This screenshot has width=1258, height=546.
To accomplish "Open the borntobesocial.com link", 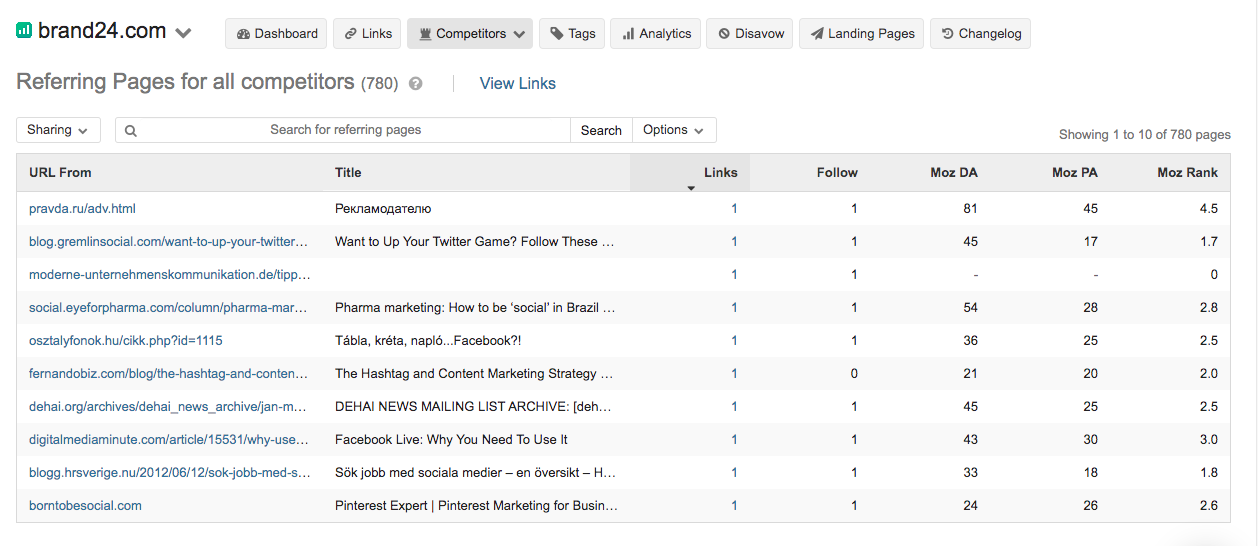I will (x=85, y=506).
